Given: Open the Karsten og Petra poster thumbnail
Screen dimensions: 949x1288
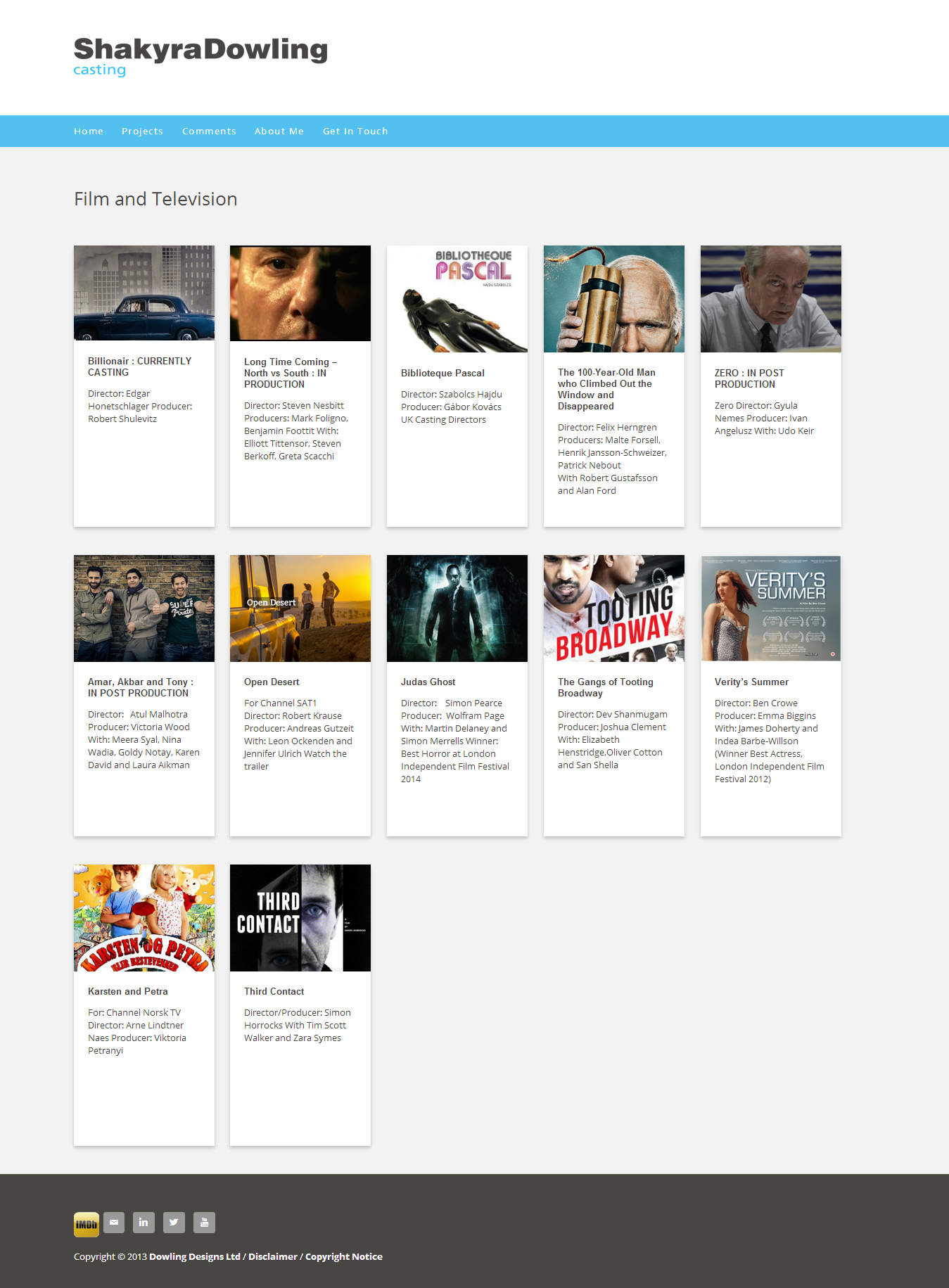Looking at the screenshot, I should coord(144,918).
